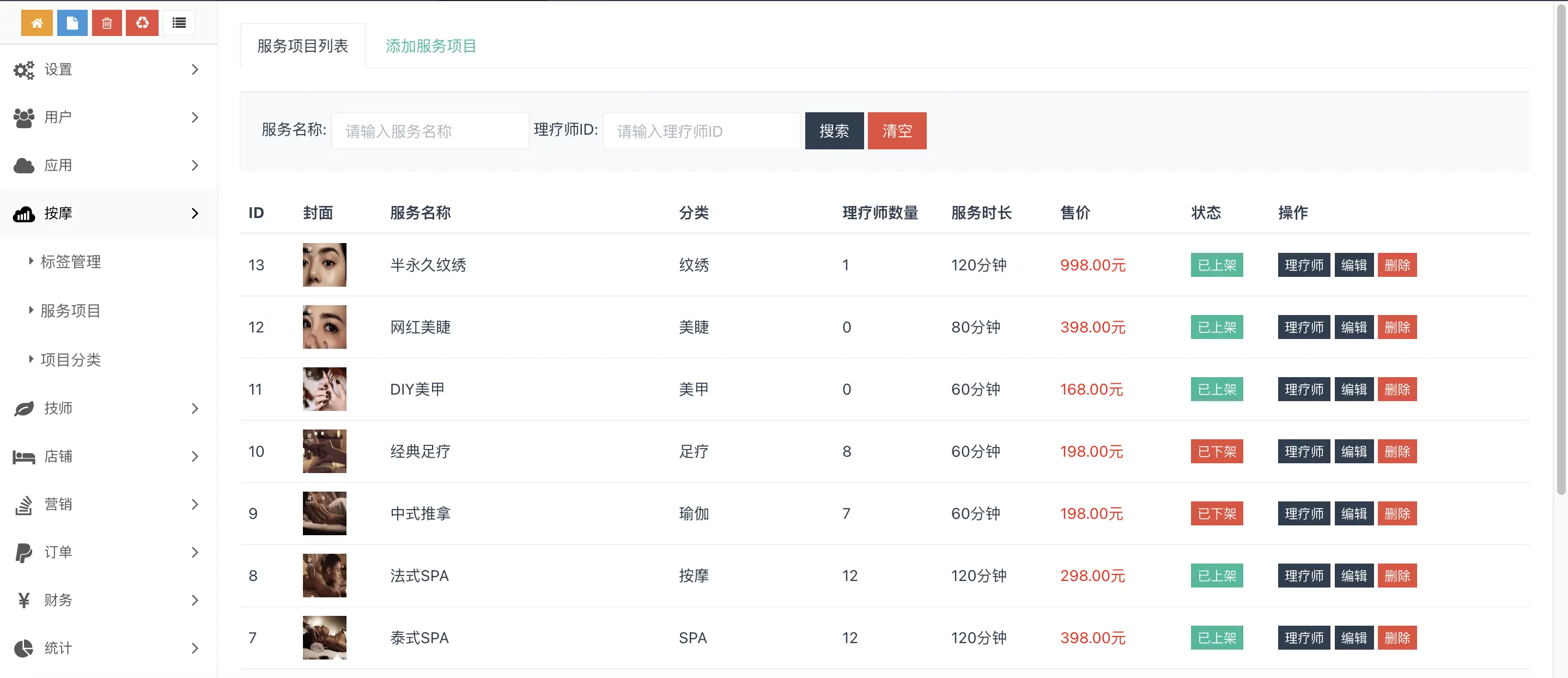This screenshot has height=678, width=1568.
Task: Click the cover thumbnail of 经典足疗
Action: tap(324, 451)
